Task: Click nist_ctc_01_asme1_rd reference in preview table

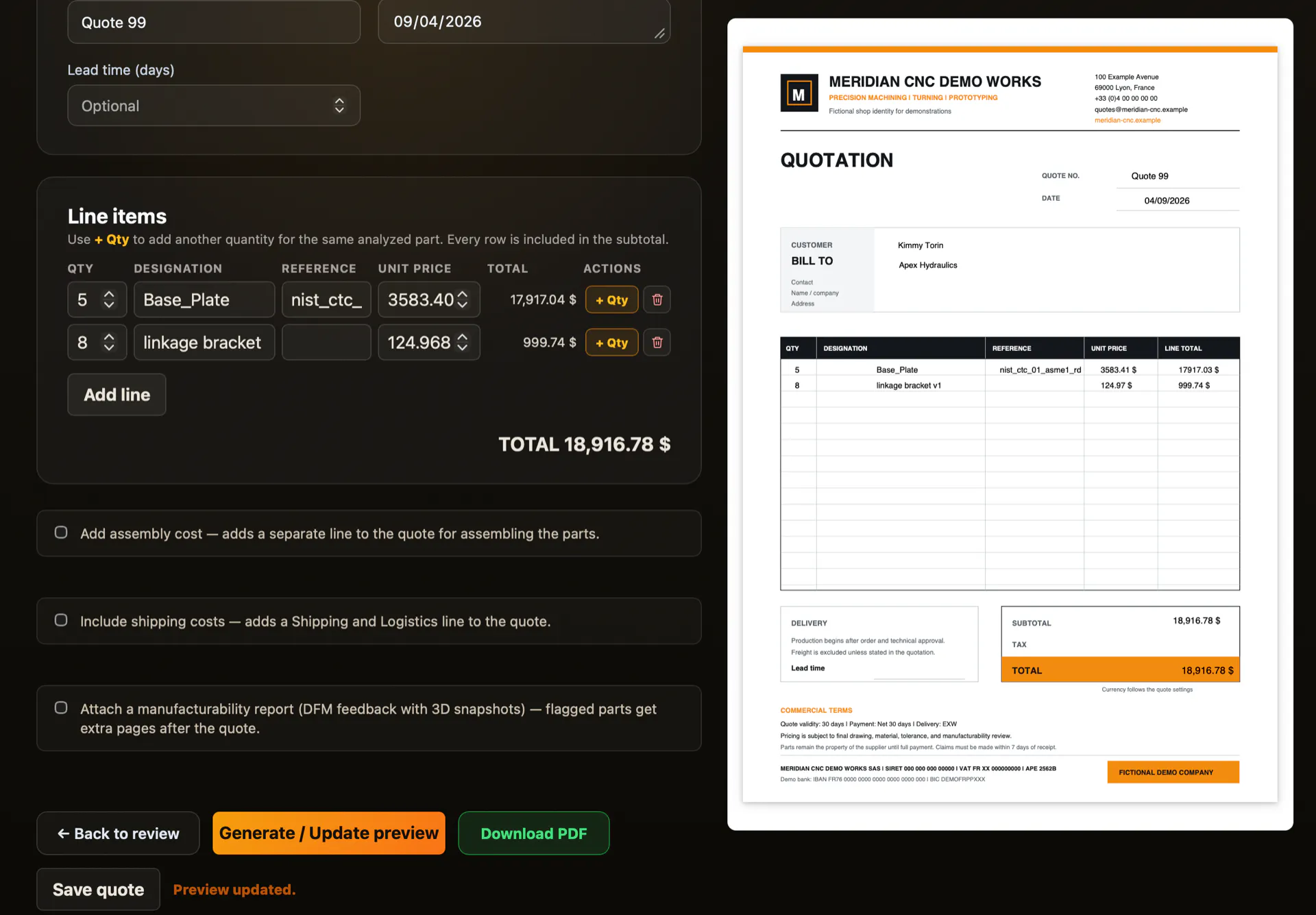Action: [1040, 370]
